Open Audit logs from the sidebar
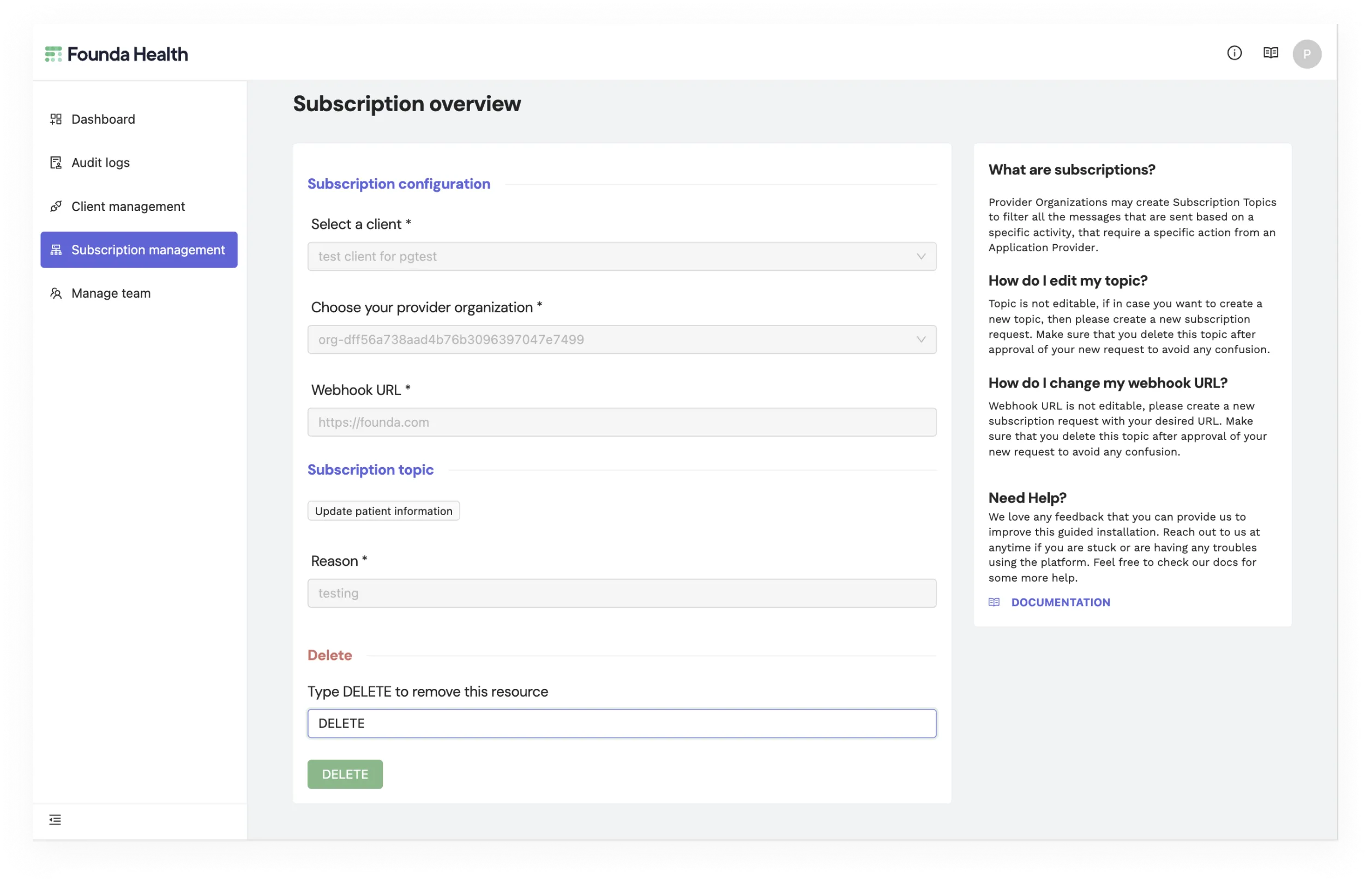The width and height of the screenshot is (1372, 883). point(139,163)
